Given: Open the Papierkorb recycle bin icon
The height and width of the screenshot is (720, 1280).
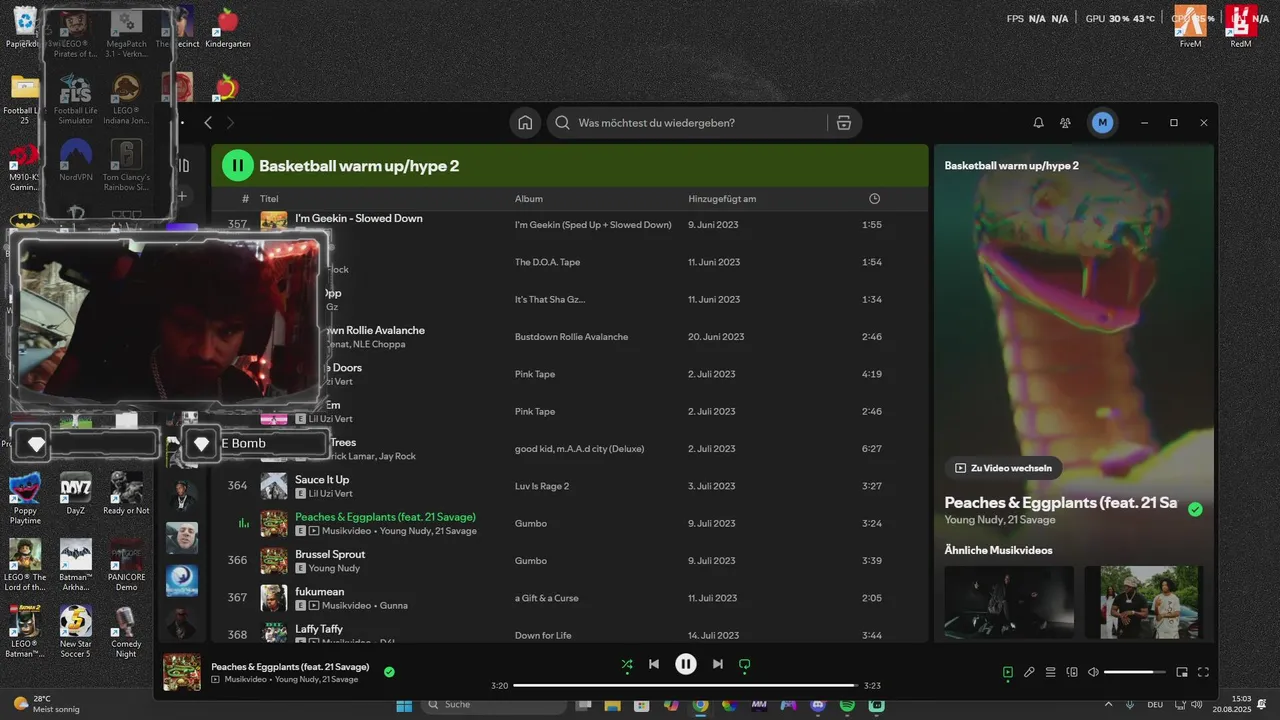Looking at the screenshot, I should pos(23,26).
